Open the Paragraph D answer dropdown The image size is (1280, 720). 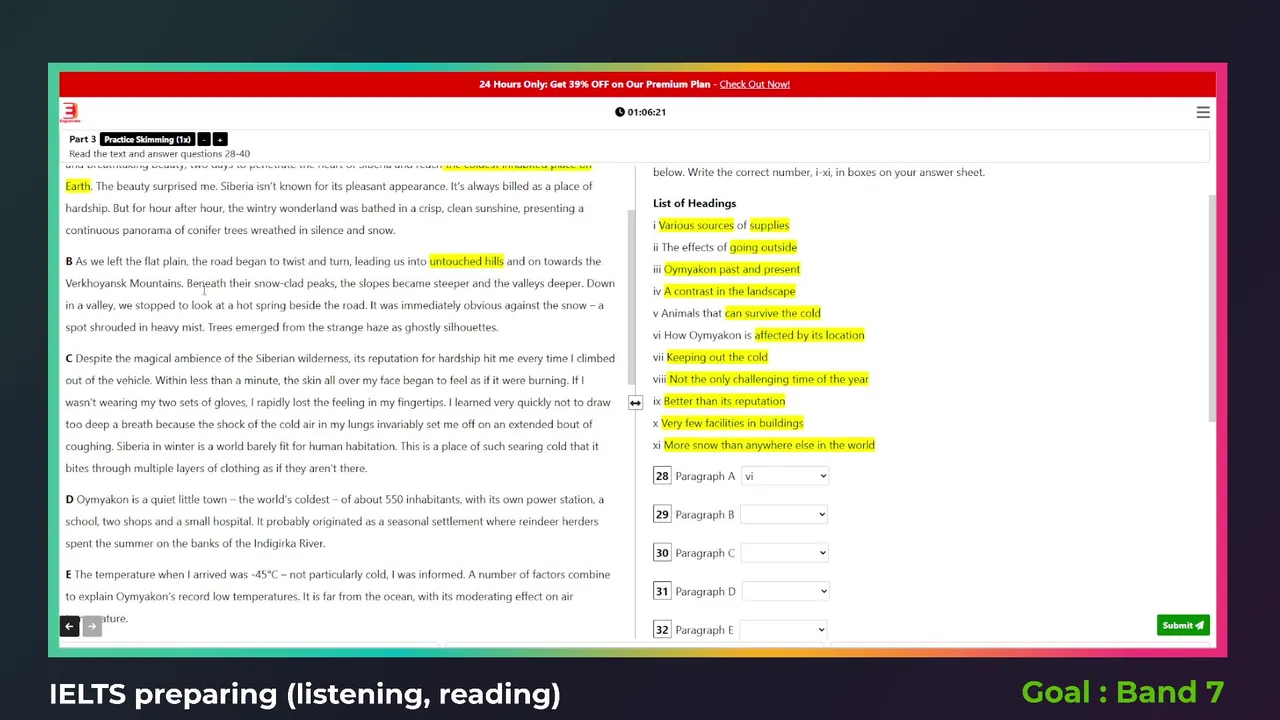[785, 591]
